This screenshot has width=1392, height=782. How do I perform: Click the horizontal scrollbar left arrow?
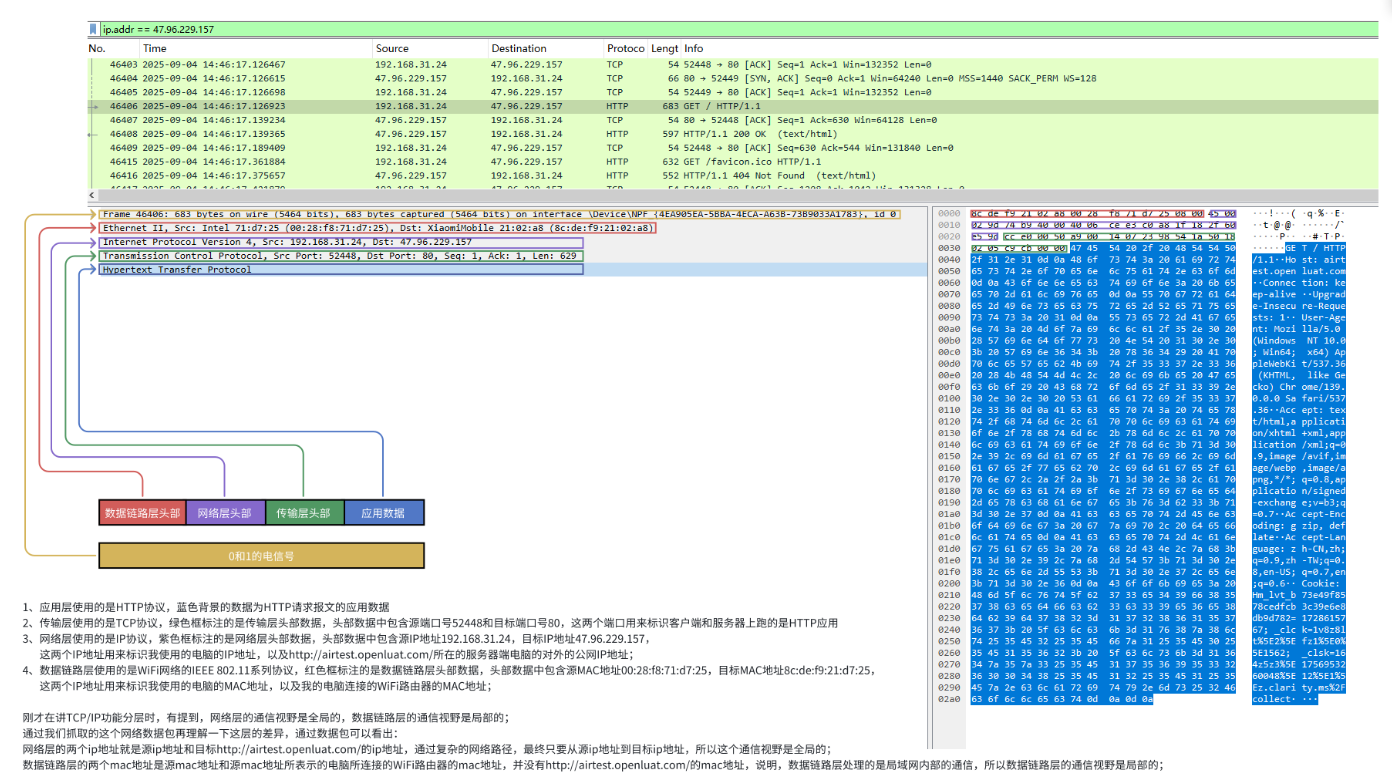(93, 195)
